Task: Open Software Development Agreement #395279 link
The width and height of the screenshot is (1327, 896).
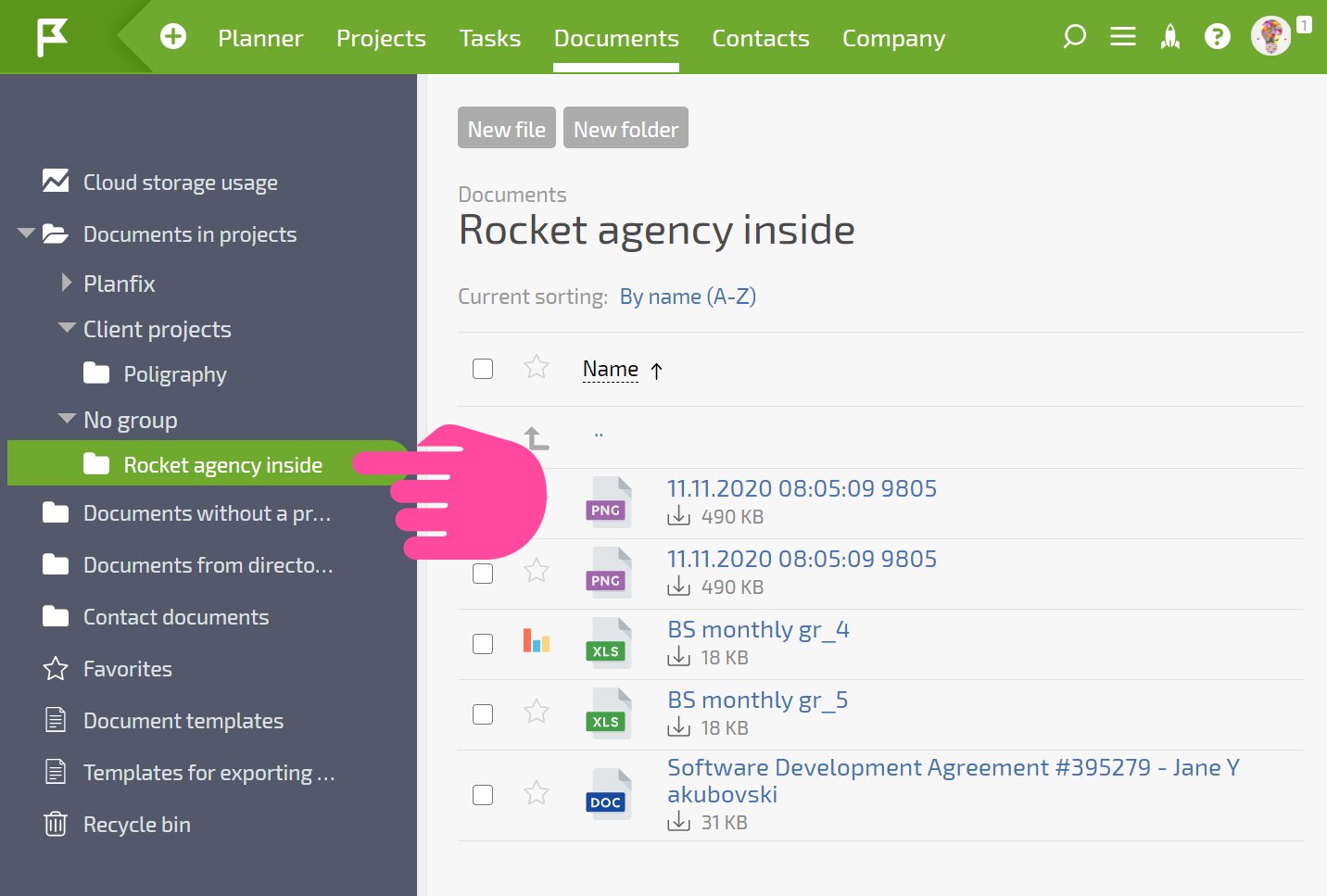Action: click(954, 780)
